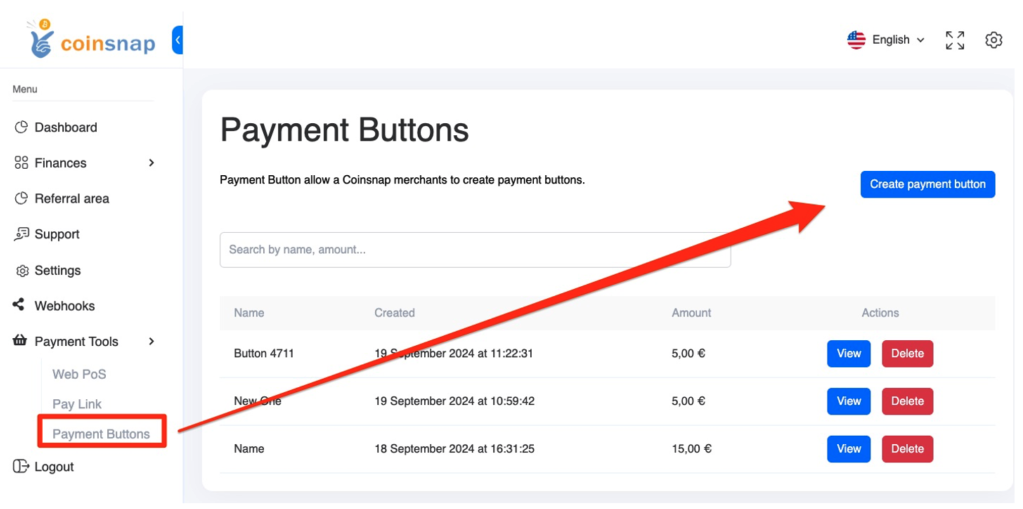
Task: Click the 15,00 € amount cell
Action: 692,449
